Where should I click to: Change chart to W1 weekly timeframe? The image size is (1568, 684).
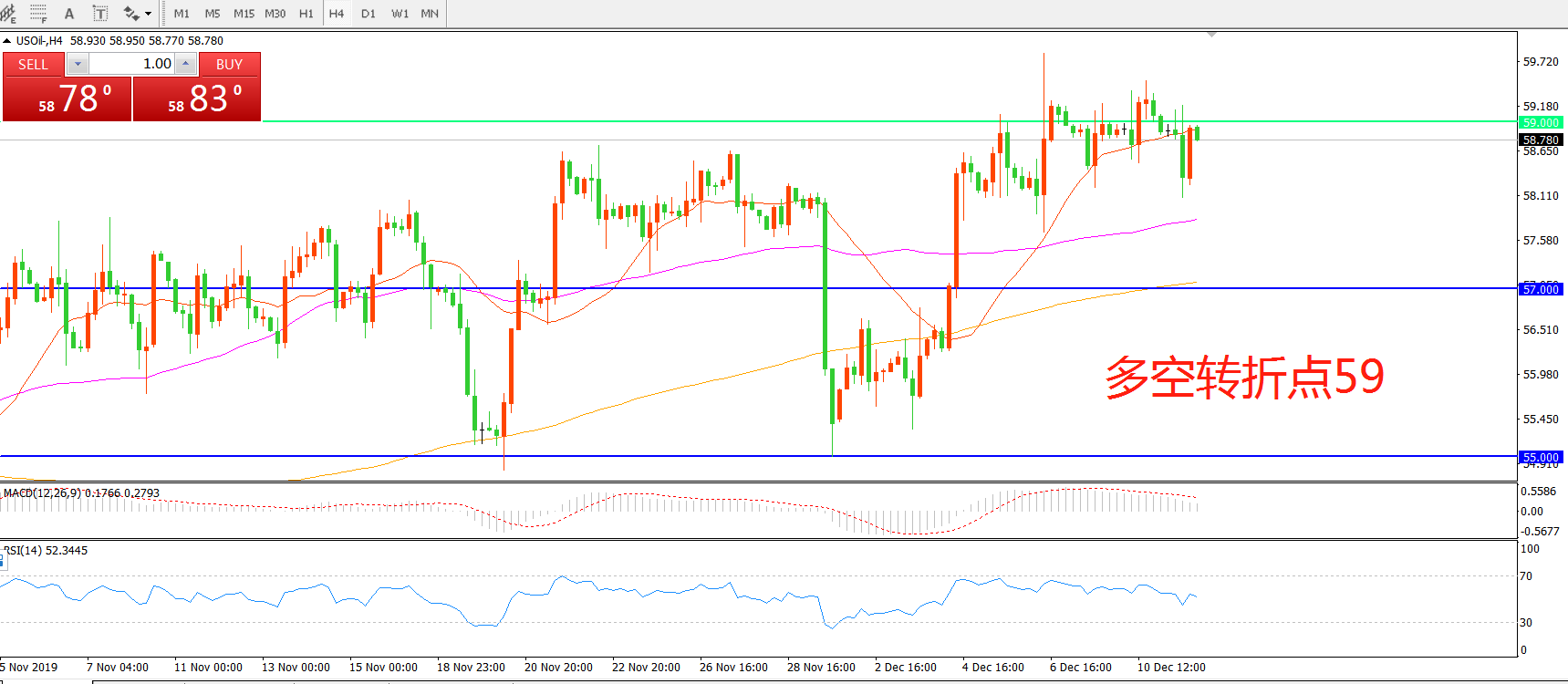pos(400,14)
